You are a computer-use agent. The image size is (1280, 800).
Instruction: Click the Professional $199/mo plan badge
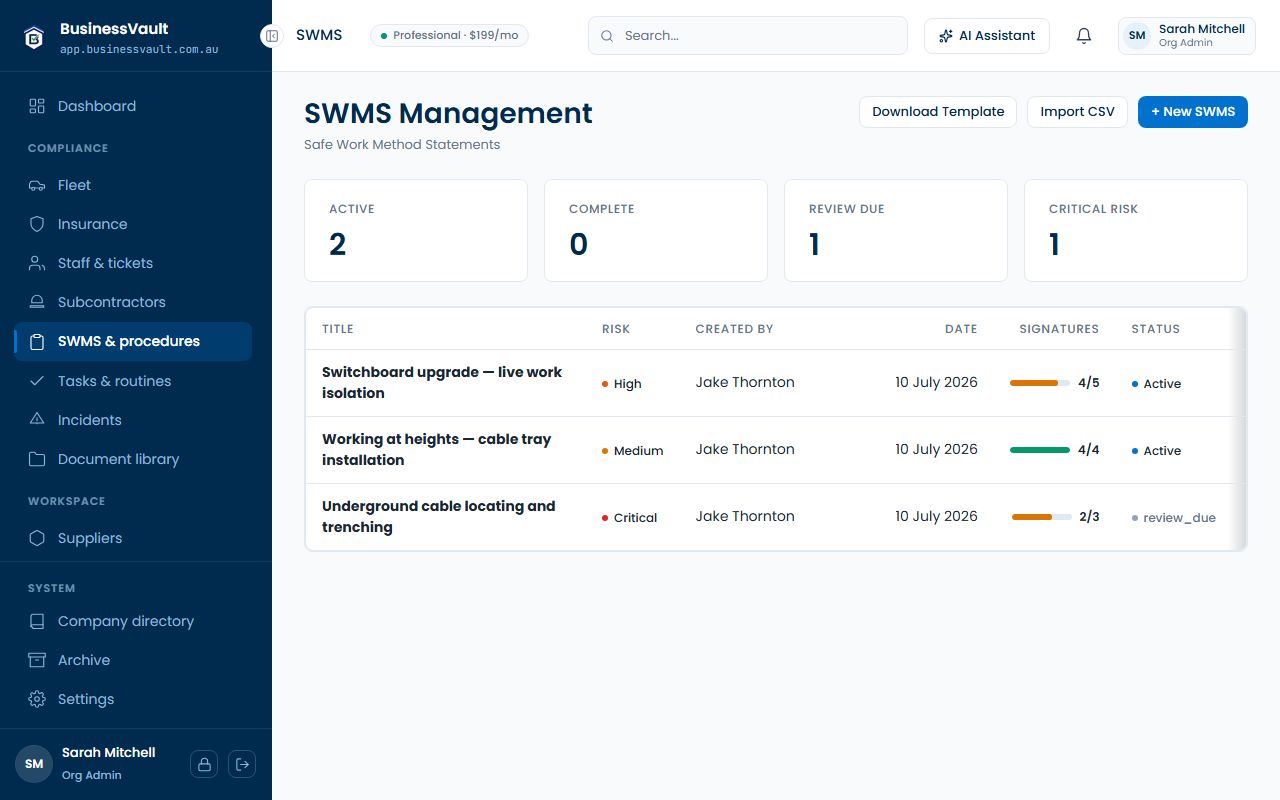449,36
